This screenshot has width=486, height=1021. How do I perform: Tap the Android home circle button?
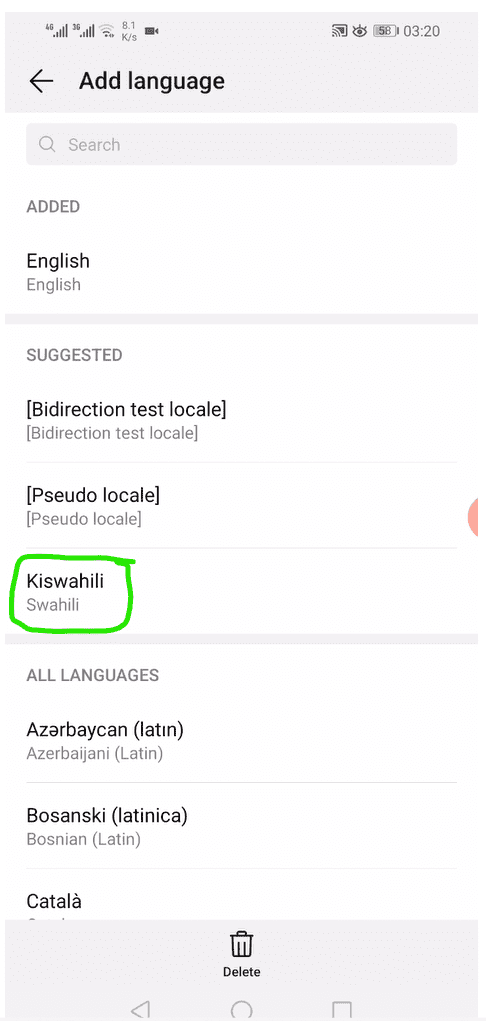click(242, 1010)
